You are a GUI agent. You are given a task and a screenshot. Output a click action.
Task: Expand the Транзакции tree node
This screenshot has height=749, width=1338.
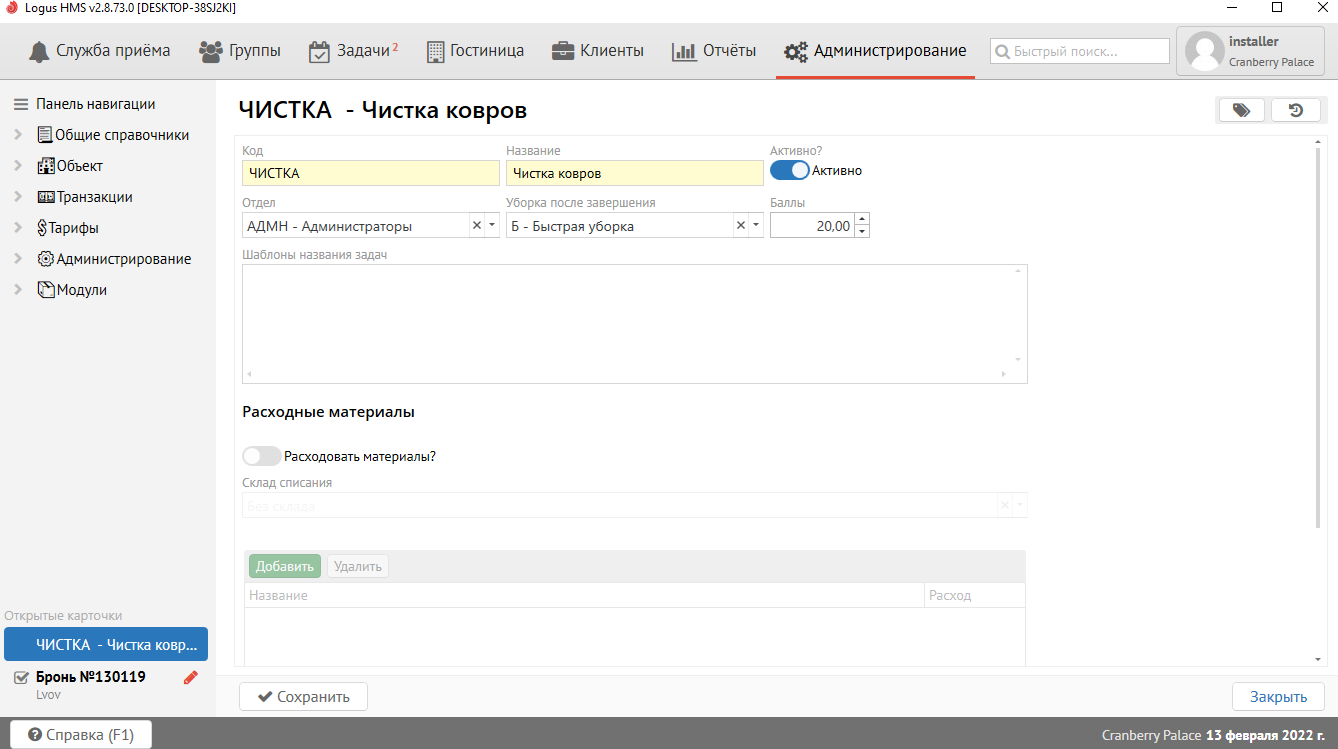pyautogui.click(x=18, y=197)
